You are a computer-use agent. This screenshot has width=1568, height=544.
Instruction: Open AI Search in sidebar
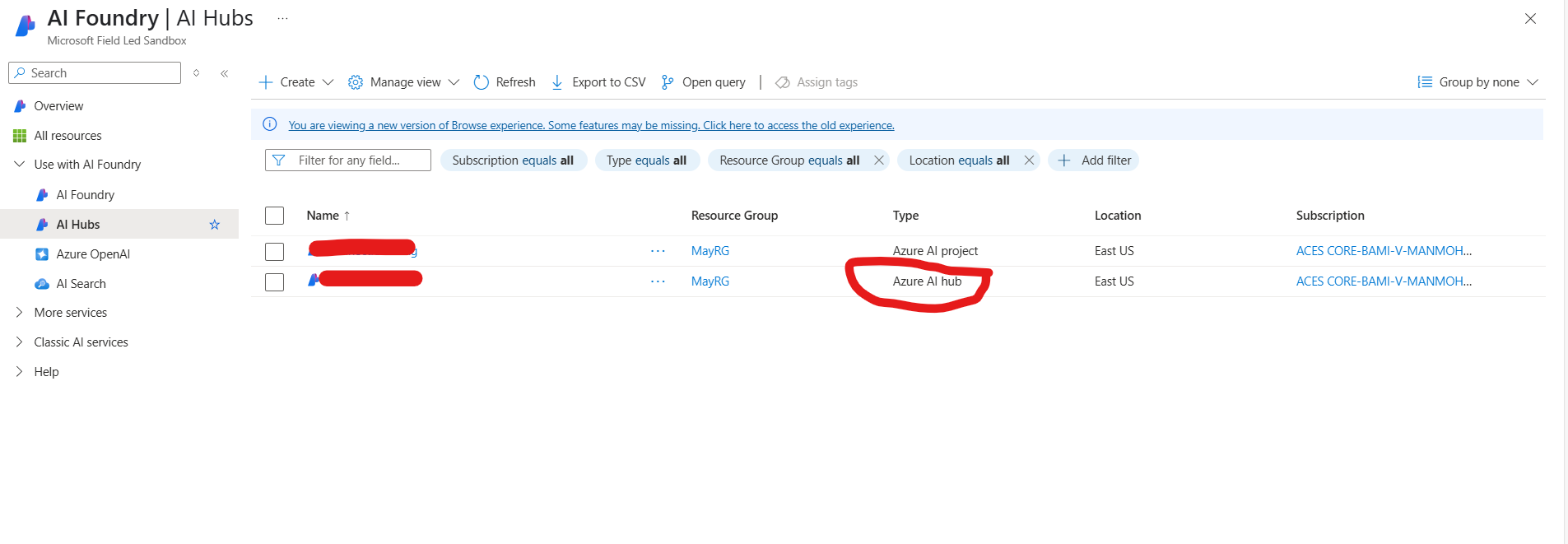pos(81,284)
